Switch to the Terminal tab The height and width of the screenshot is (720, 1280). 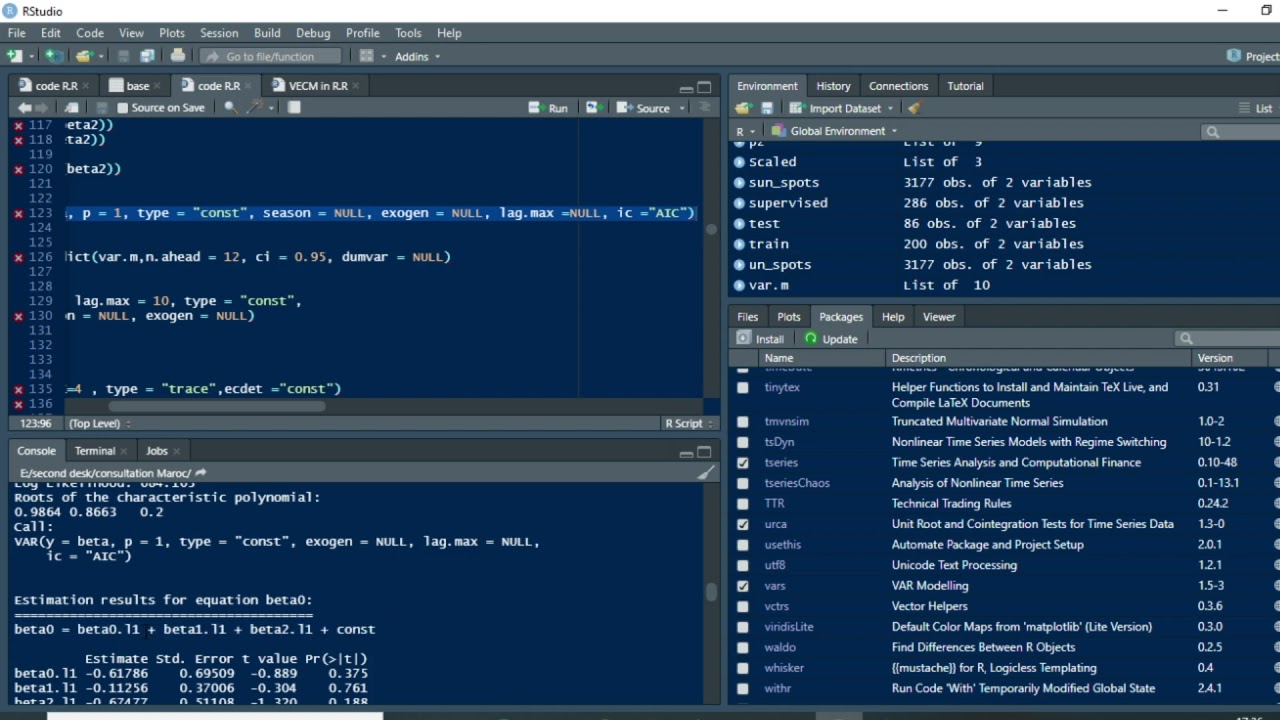point(95,451)
